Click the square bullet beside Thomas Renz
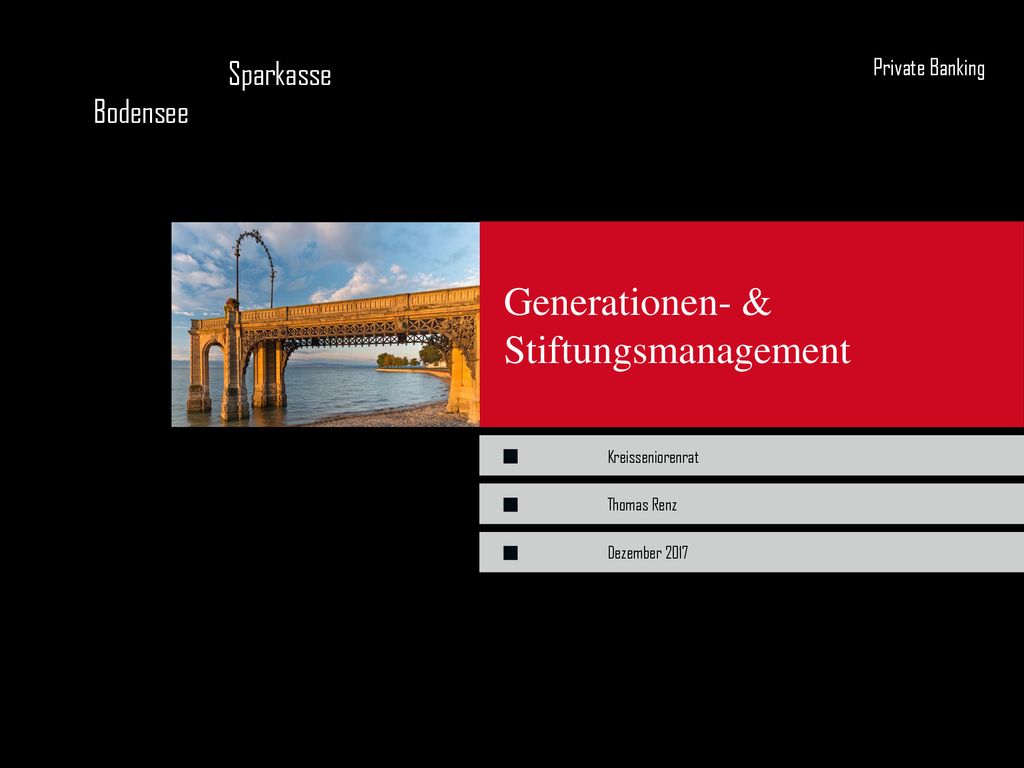The height and width of the screenshot is (768, 1024). [511, 505]
